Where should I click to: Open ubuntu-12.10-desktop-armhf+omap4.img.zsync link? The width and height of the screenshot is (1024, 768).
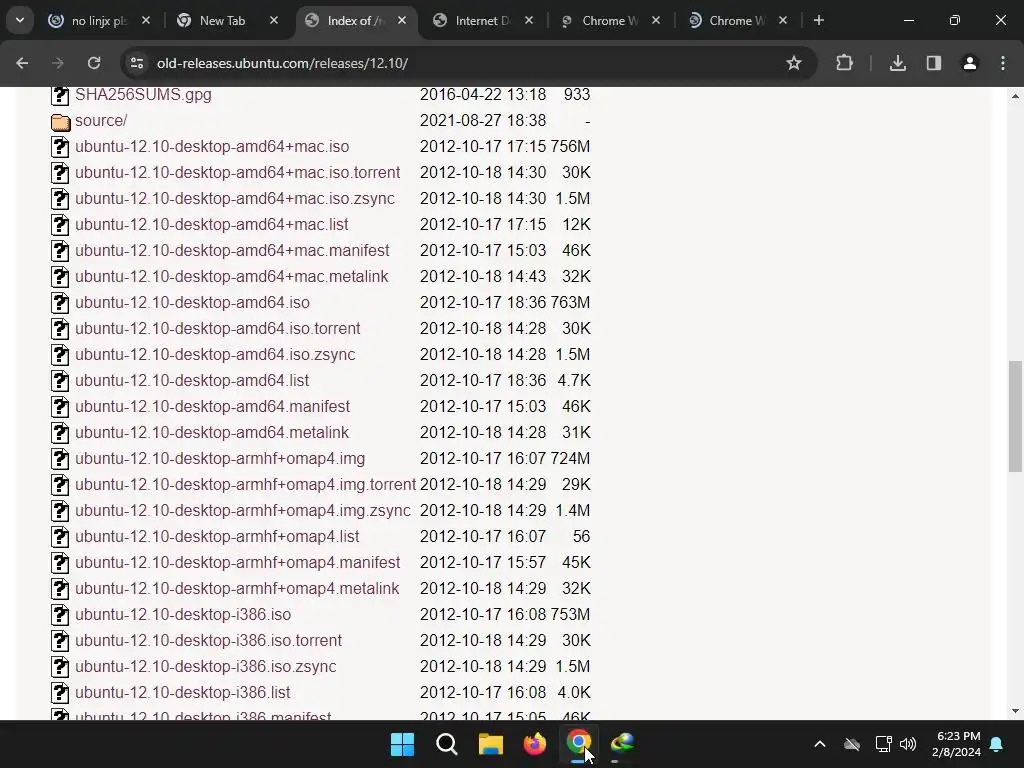click(x=243, y=510)
